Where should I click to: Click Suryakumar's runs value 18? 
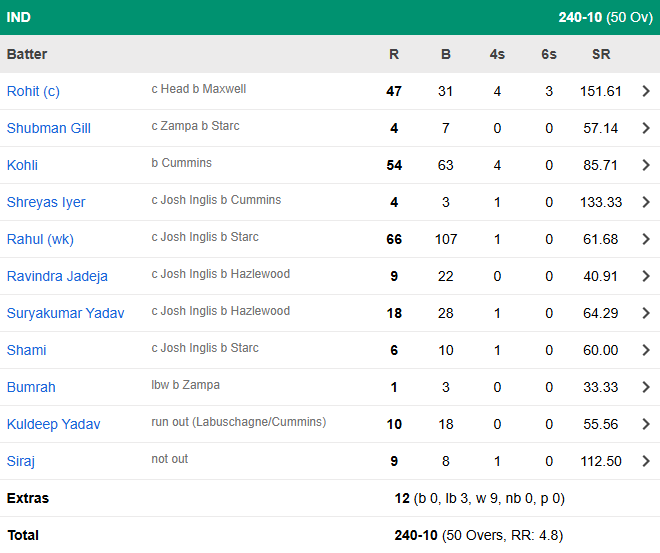coord(394,314)
